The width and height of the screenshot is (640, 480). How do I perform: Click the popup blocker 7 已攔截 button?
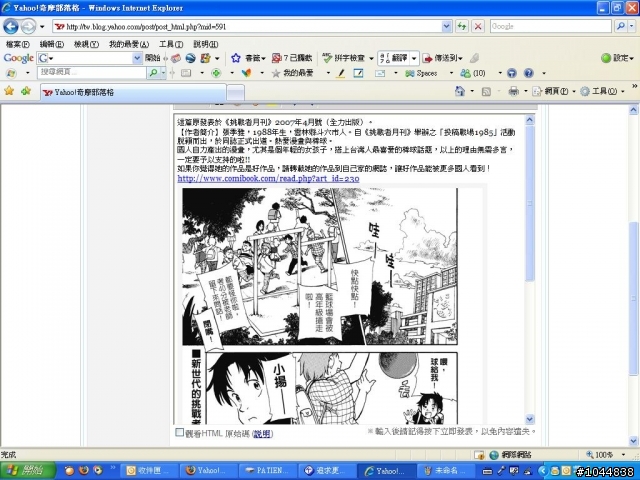pyautogui.click(x=292, y=58)
